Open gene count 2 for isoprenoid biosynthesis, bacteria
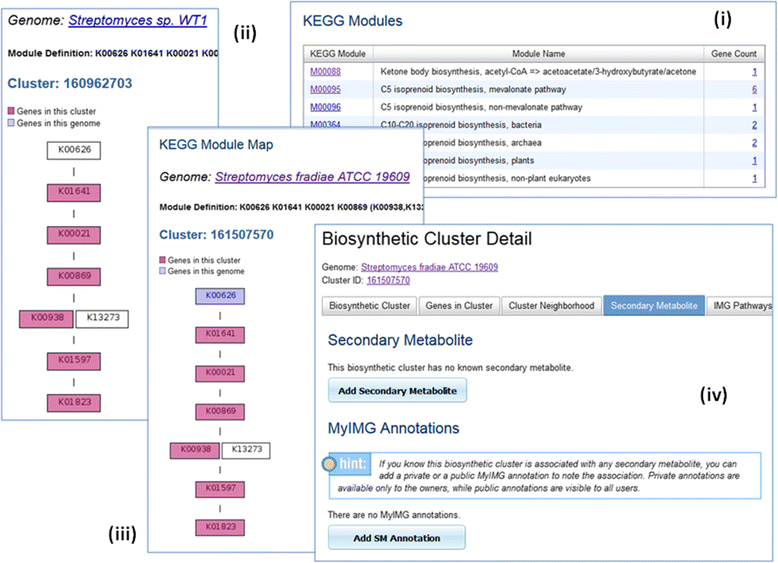 pyautogui.click(x=754, y=125)
